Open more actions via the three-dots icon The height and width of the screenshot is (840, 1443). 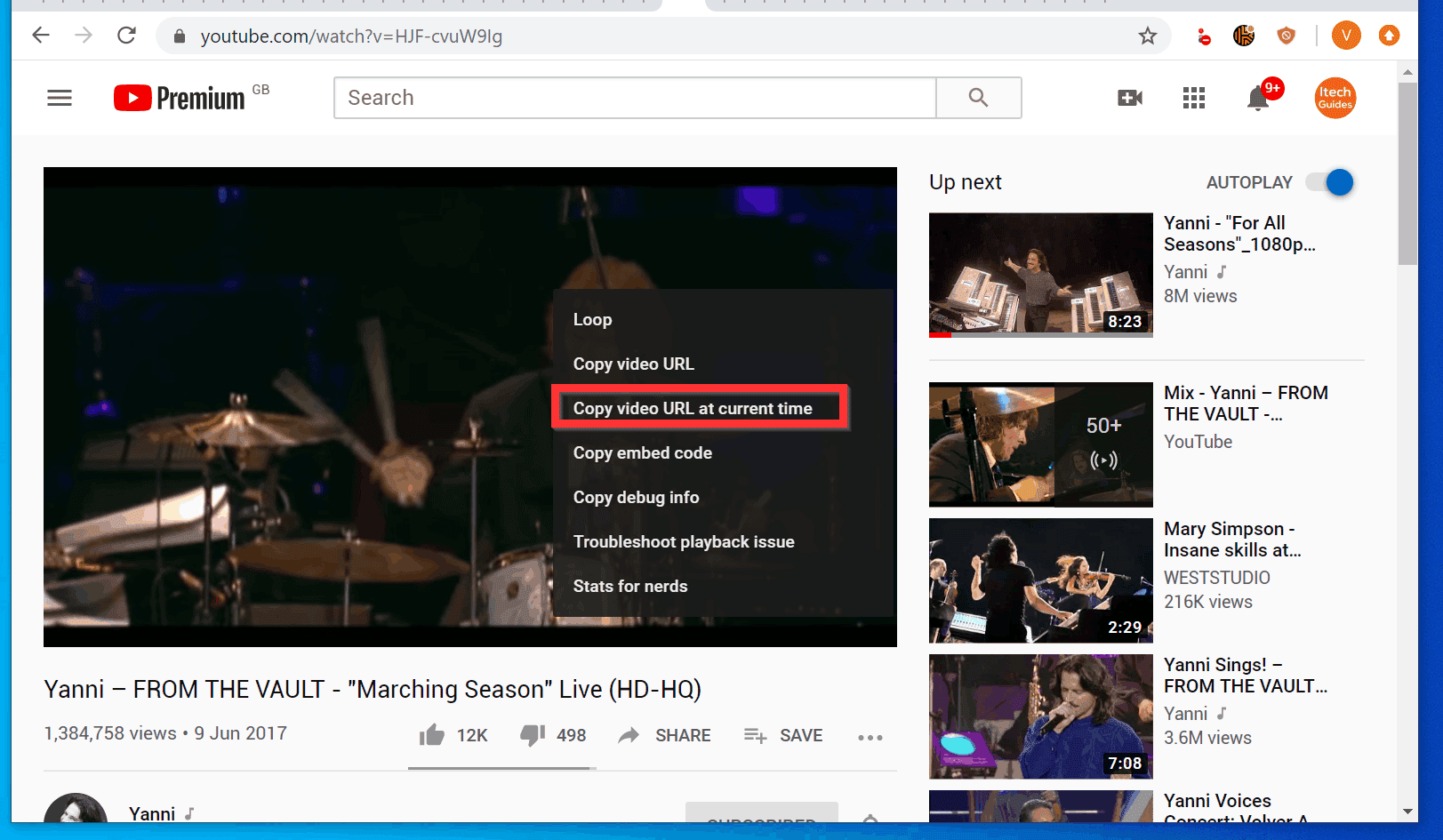coord(870,737)
